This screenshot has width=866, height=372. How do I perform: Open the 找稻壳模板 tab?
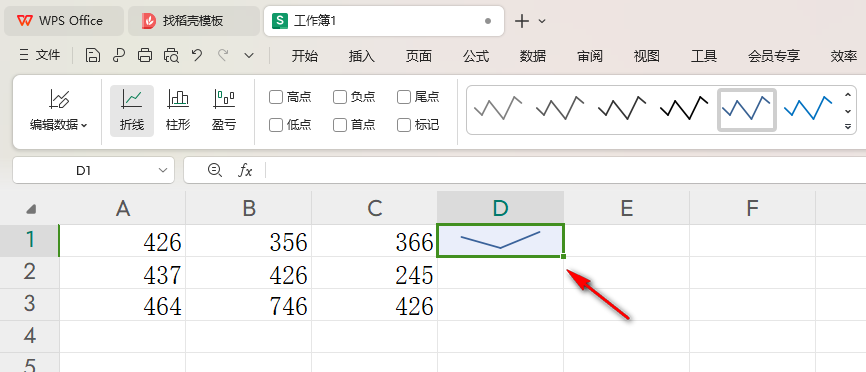click(193, 21)
